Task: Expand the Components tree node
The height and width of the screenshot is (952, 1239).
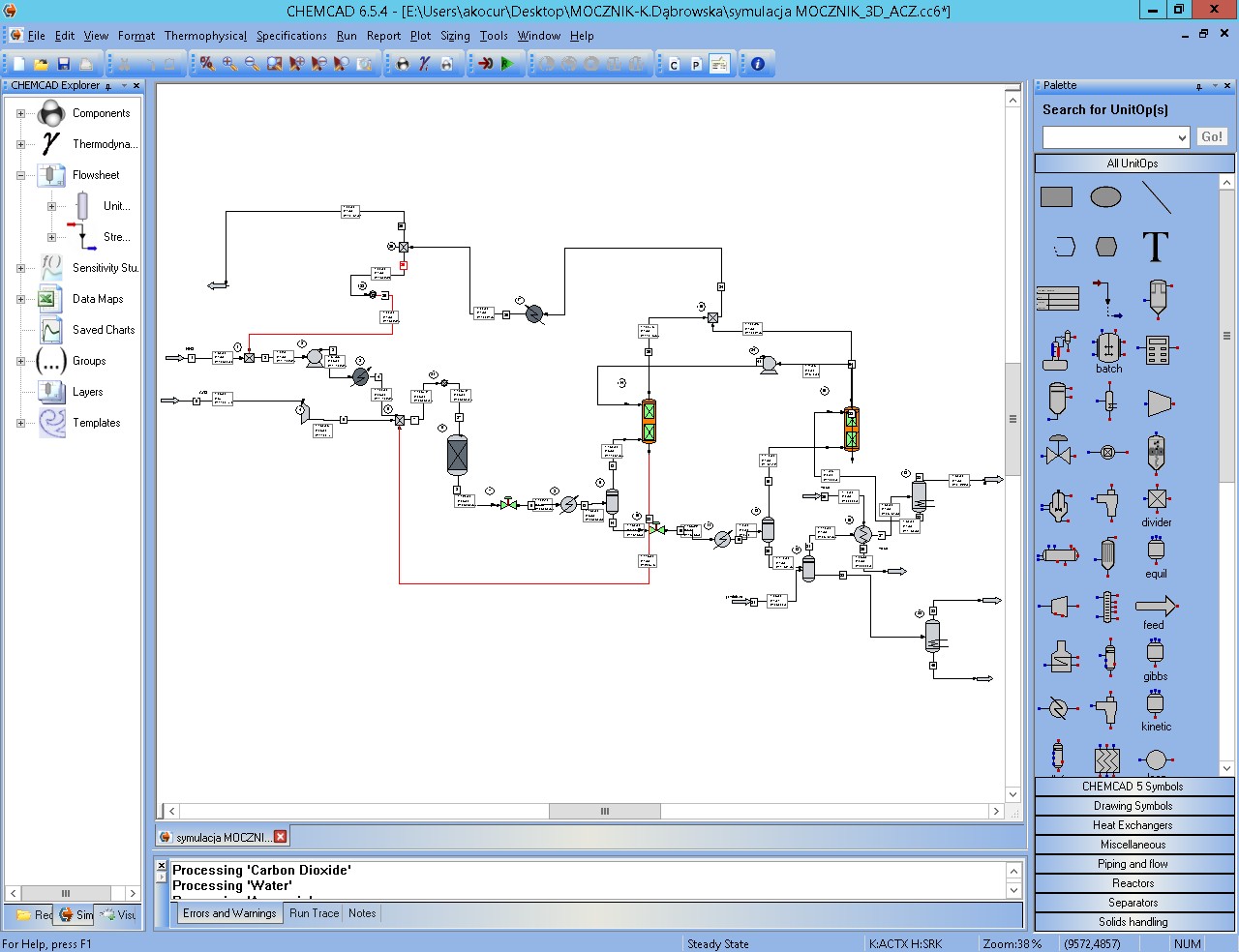Action: [20, 113]
